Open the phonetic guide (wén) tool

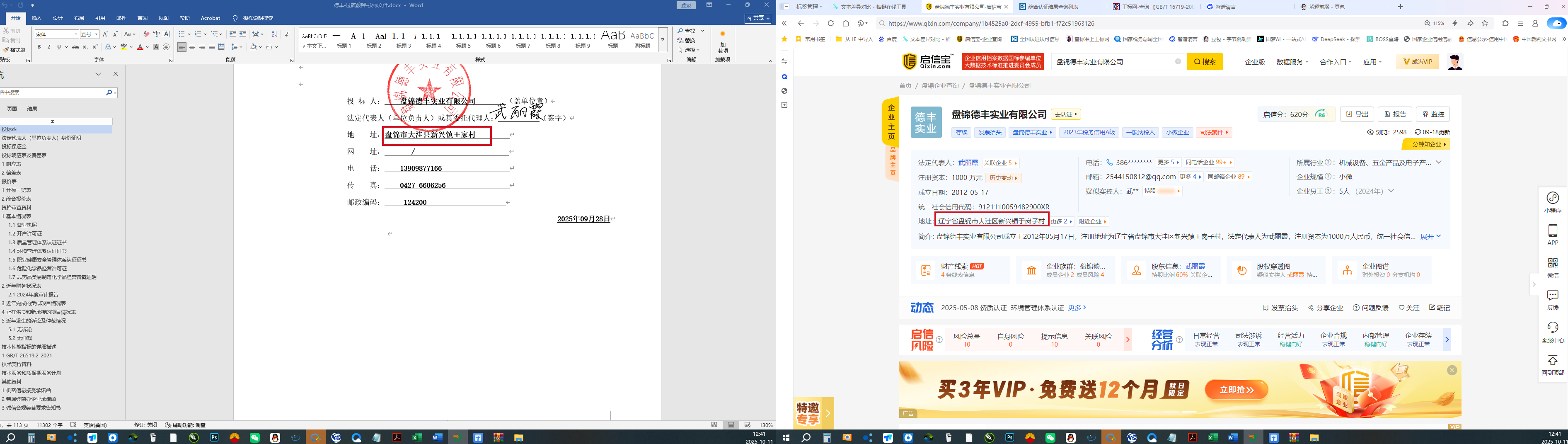[x=157, y=34]
